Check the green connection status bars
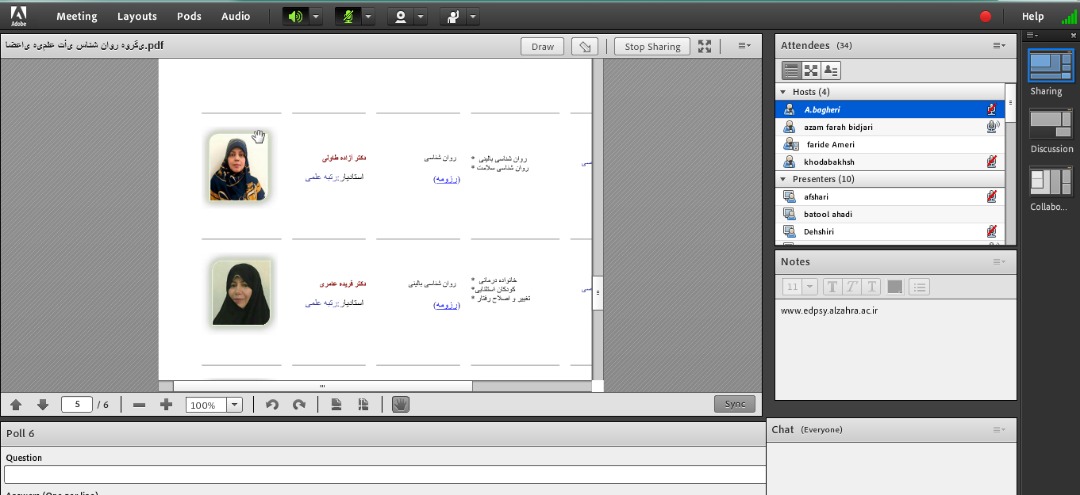 click(x=1068, y=17)
